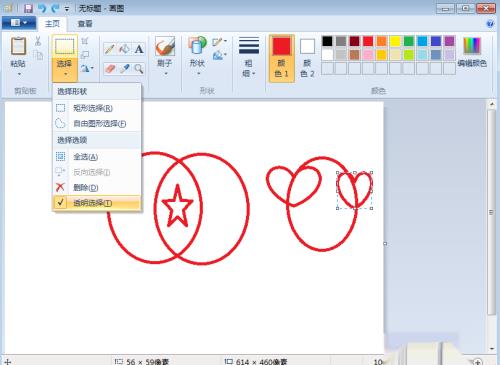Switch to the Home tab
The image size is (500, 365).
pos(52,24)
